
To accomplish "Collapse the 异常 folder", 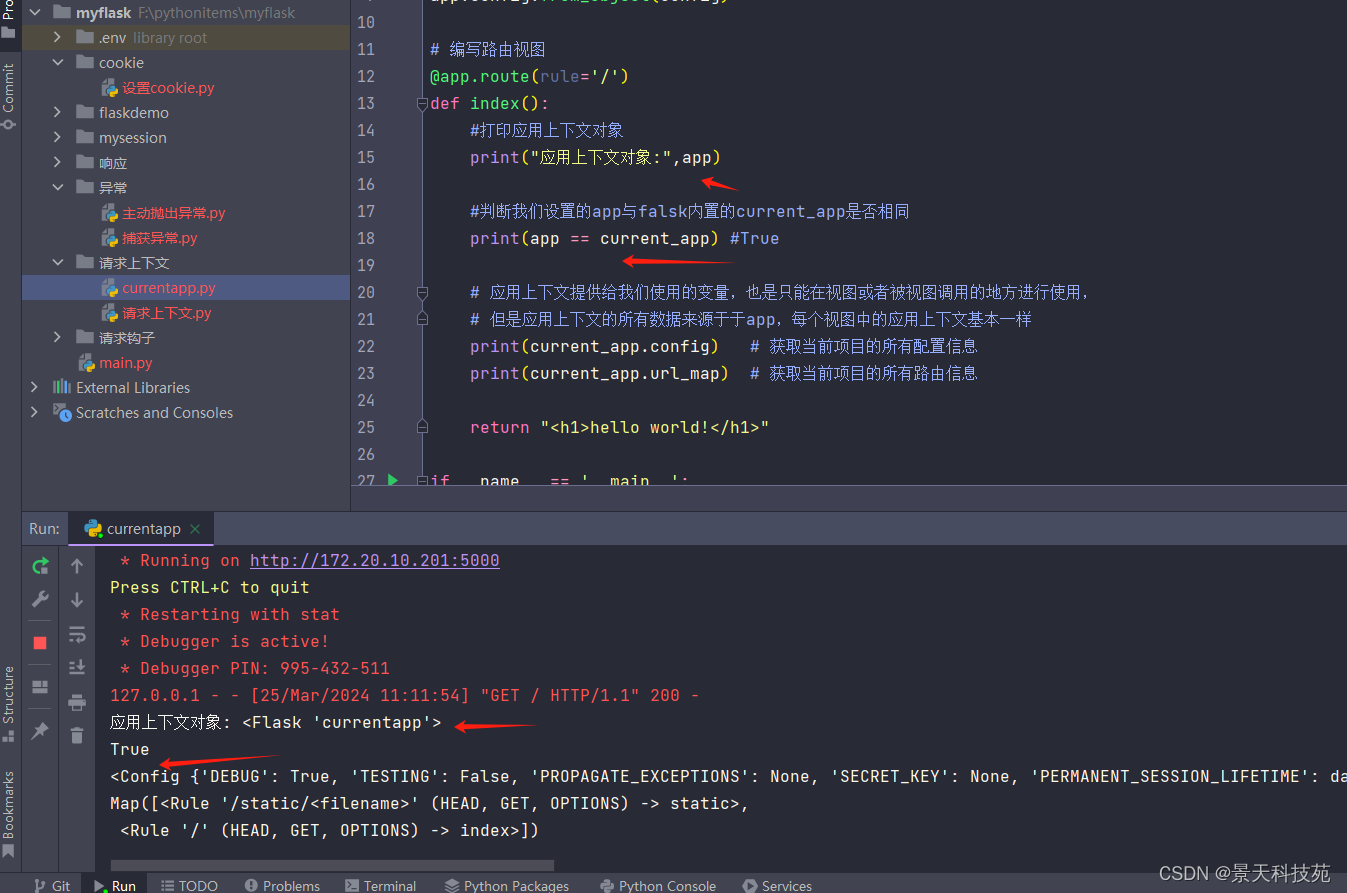I will [57, 188].
